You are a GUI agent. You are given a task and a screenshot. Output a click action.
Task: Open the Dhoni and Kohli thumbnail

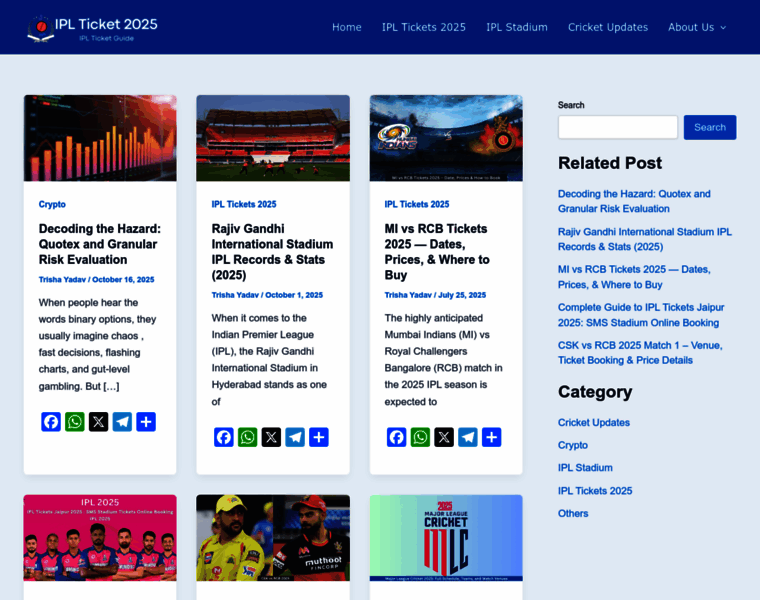point(273,537)
